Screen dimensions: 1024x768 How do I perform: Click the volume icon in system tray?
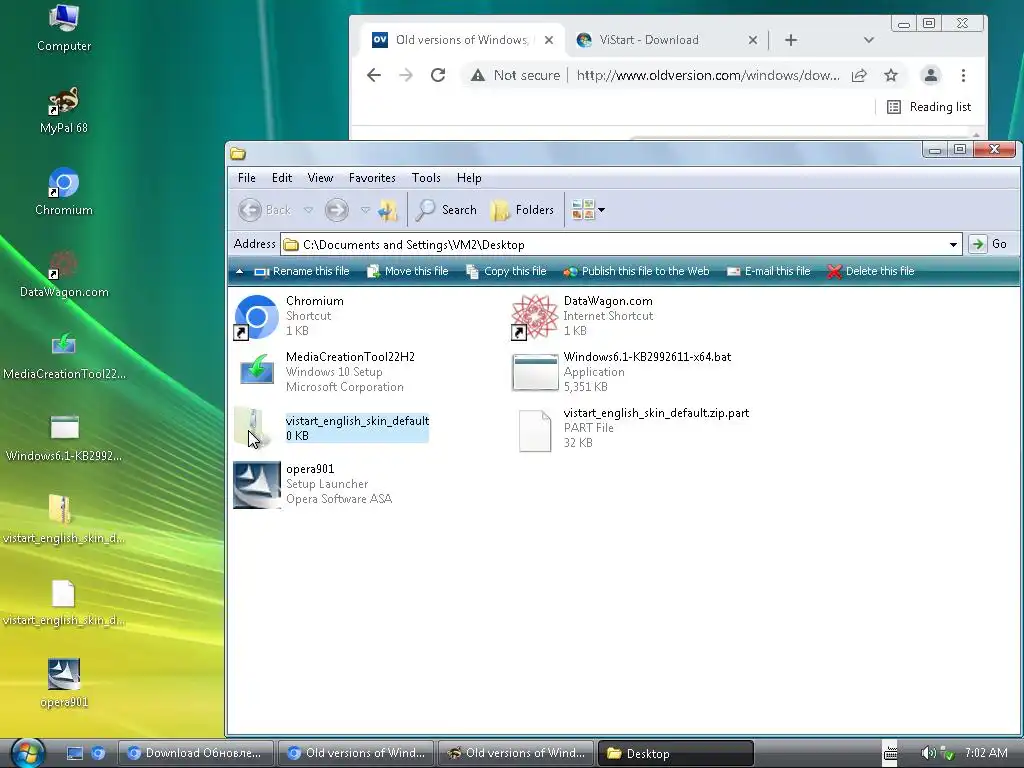coord(928,753)
